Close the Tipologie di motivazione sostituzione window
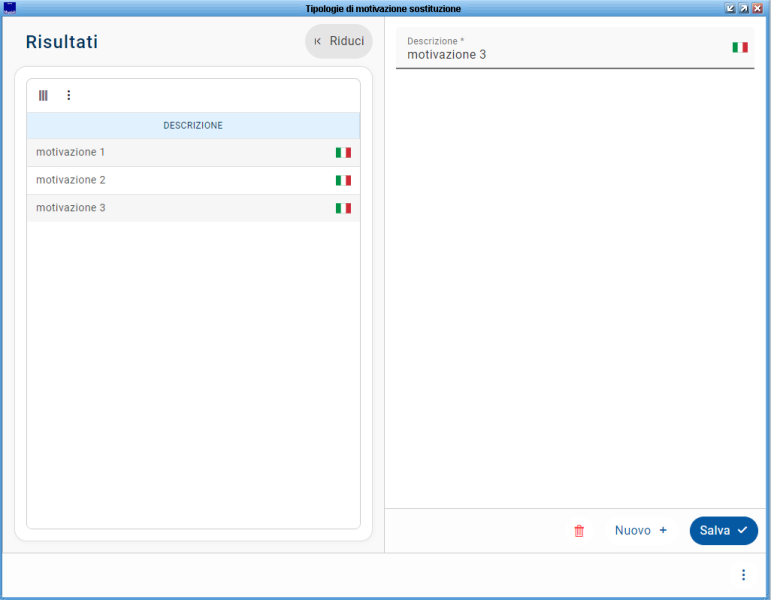The width and height of the screenshot is (771, 600). [758, 8]
